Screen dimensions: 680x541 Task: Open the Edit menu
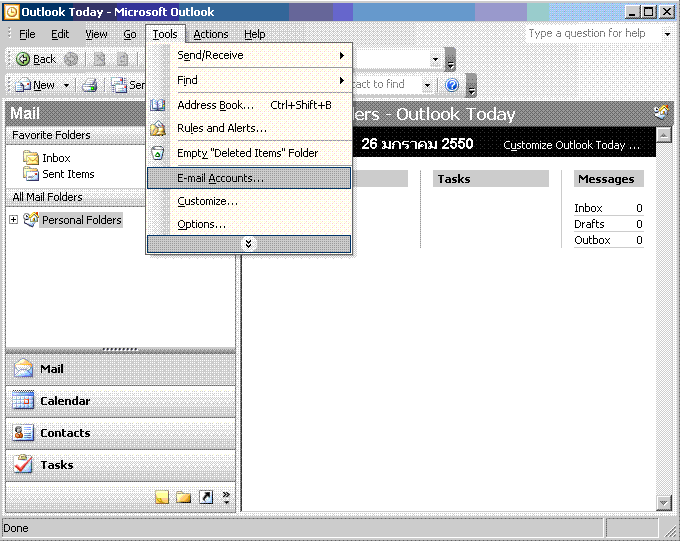click(x=60, y=34)
